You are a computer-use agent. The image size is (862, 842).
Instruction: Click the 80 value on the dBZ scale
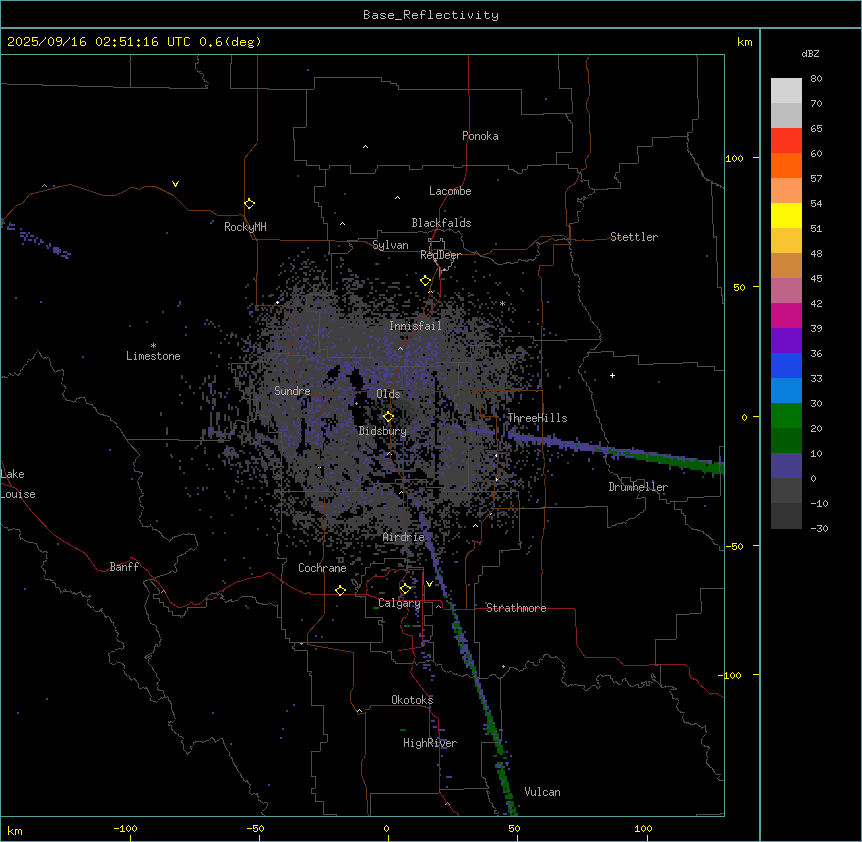(816, 79)
